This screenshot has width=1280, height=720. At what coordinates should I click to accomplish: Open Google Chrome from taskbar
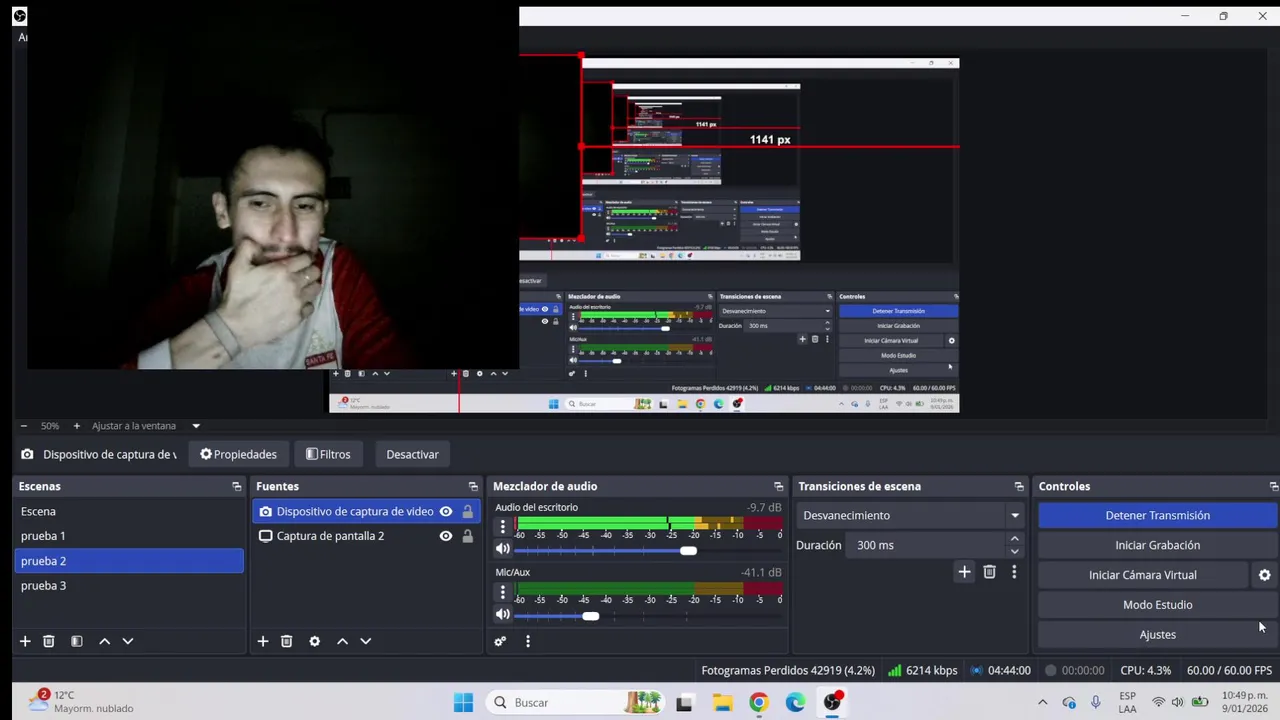coord(759,702)
